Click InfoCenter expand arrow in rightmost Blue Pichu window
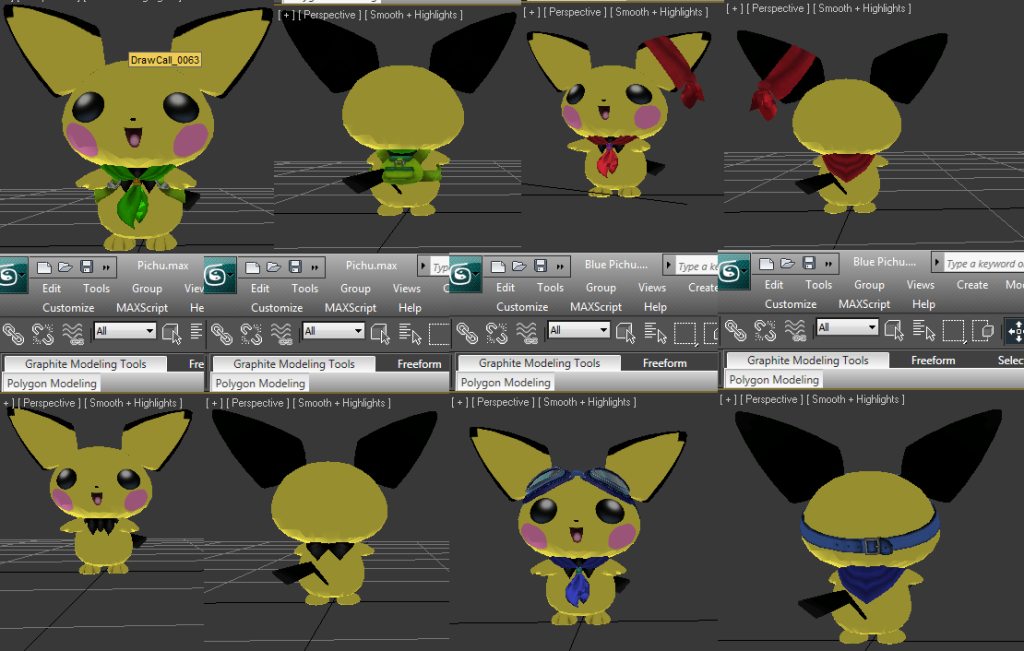This screenshot has width=1024, height=651. coord(937,262)
